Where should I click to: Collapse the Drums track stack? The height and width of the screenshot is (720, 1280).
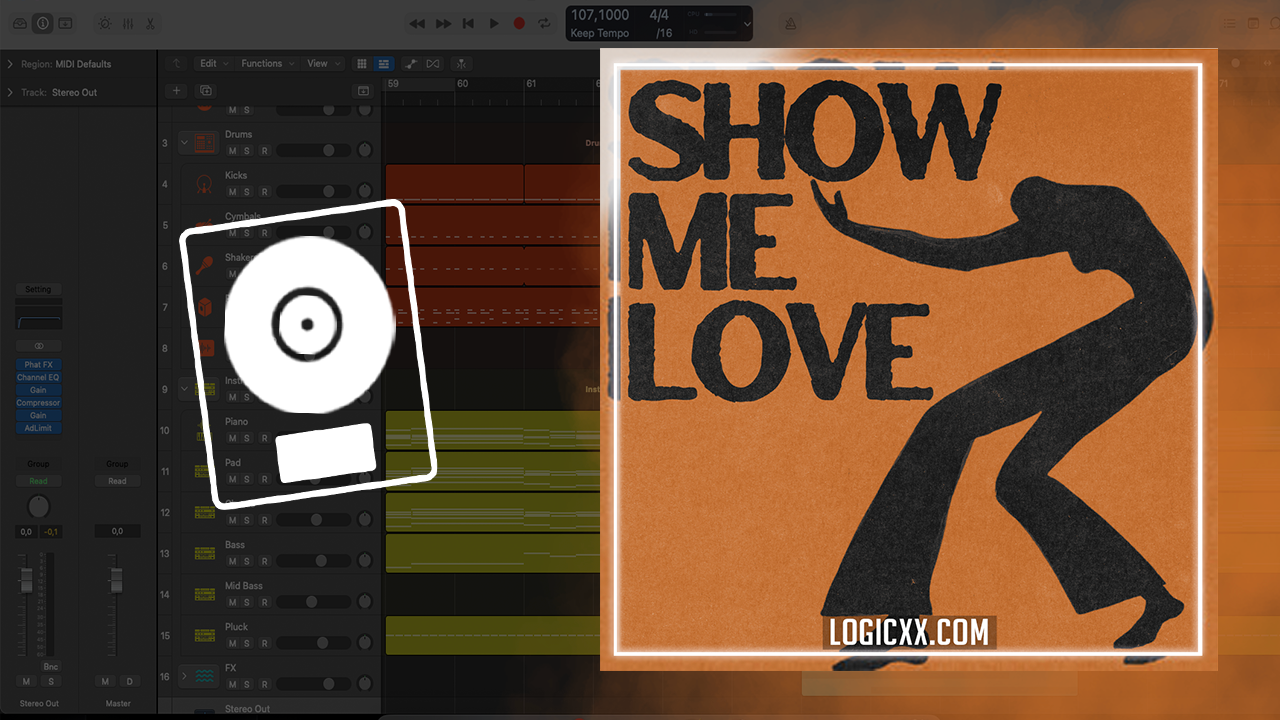[184, 143]
